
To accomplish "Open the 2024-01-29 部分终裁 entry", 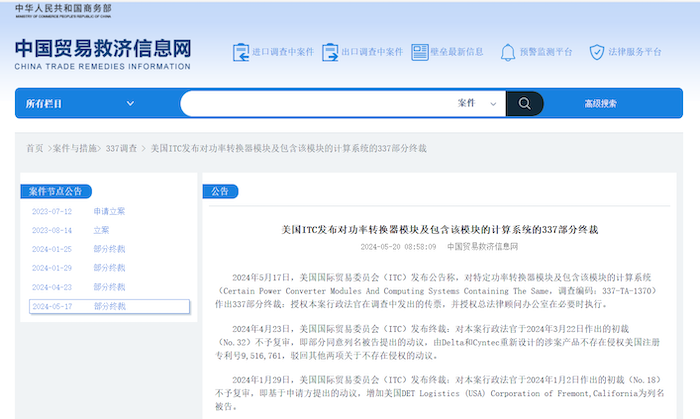I will [x=79, y=268].
